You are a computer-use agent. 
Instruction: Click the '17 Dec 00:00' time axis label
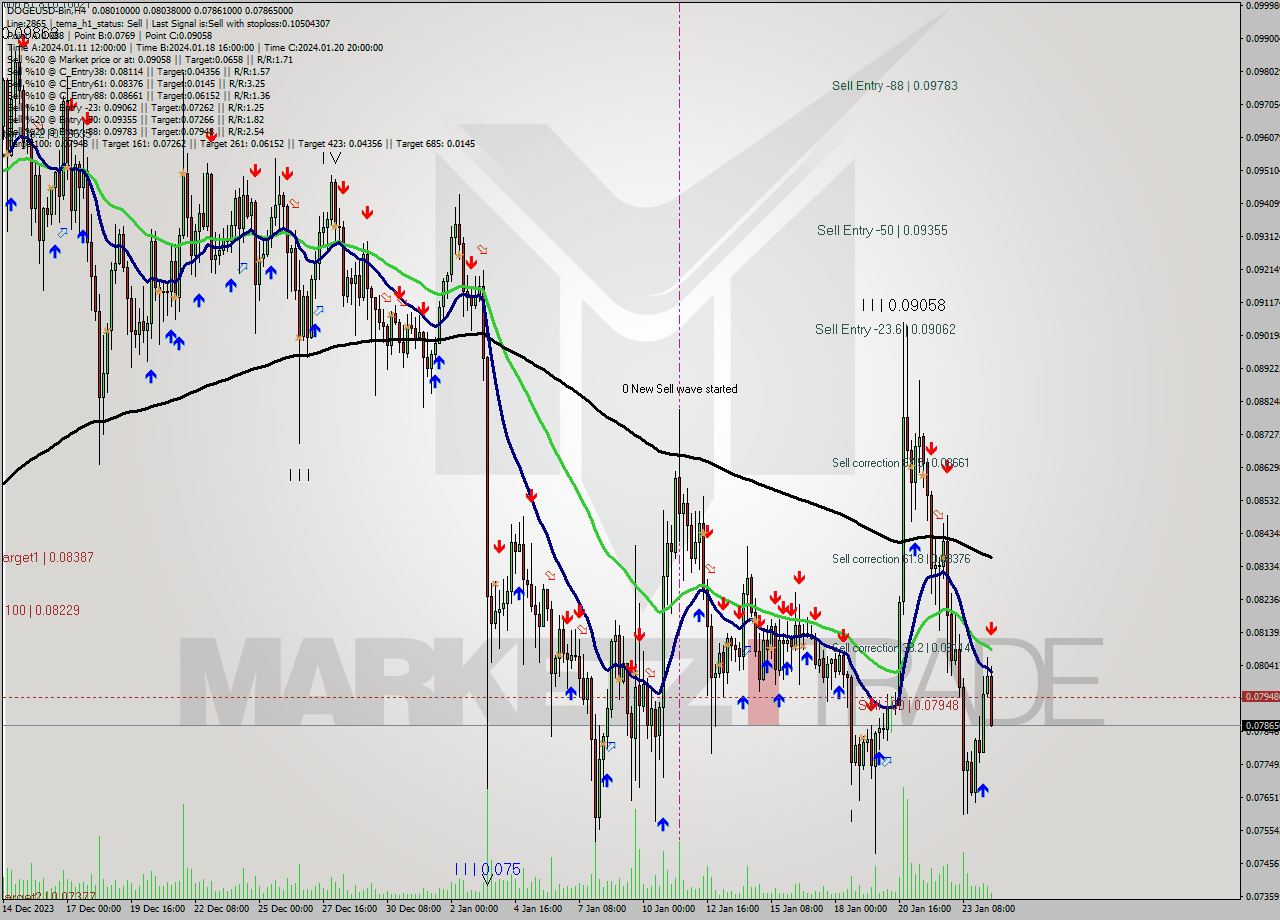click(x=94, y=909)
